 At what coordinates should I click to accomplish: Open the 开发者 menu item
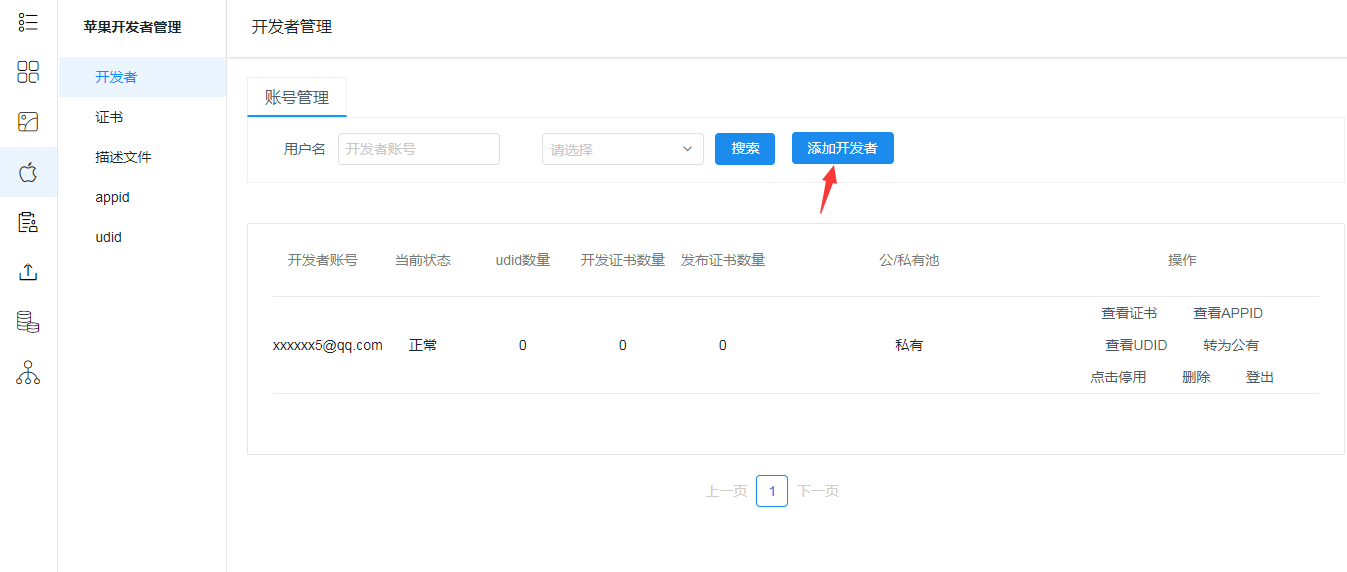(142, 77)
